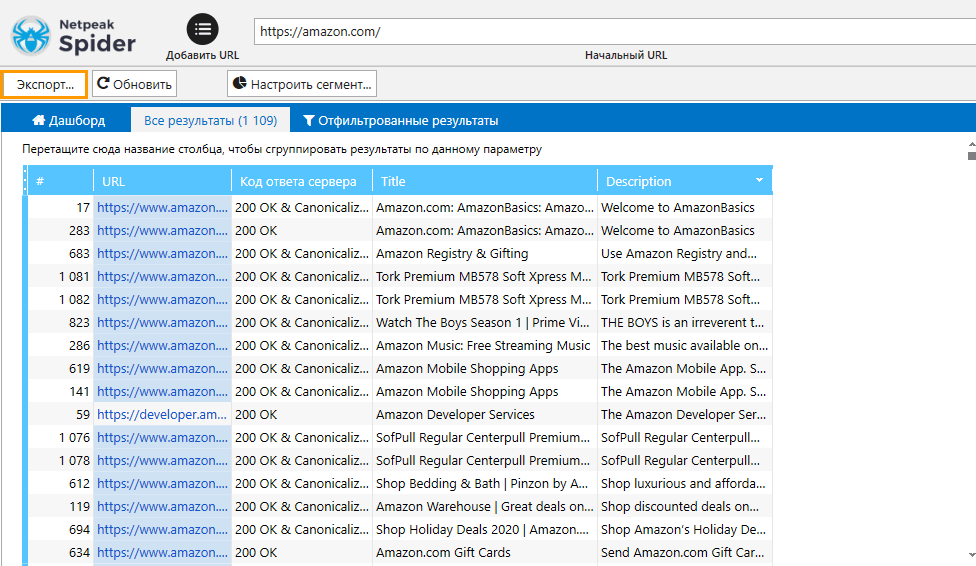Select 'Watch The Boys Season 1' title cell
This screenshot has width=976, height=566.
coord(485,323)
